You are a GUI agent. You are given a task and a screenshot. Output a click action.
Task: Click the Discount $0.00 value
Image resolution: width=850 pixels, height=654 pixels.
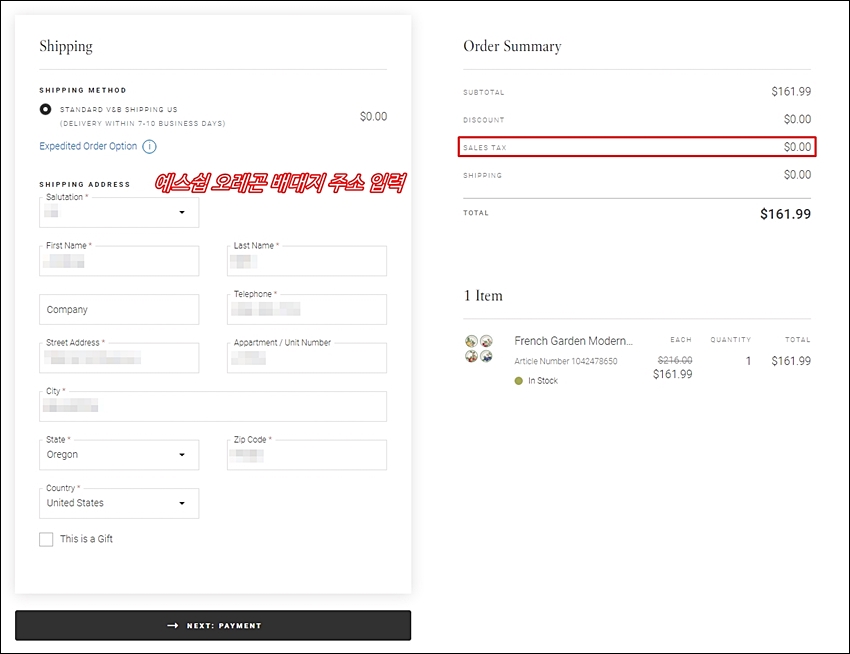click(797, 119)
